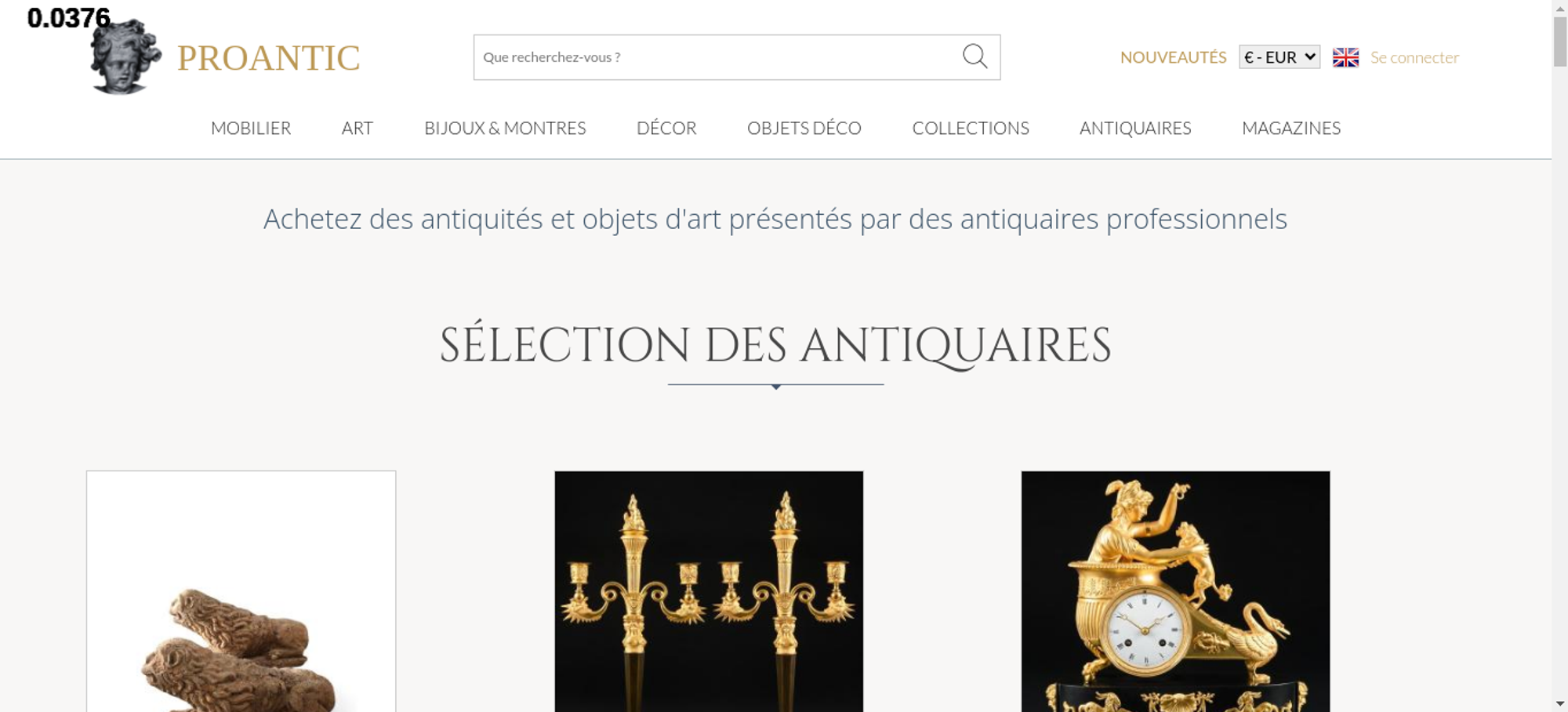
Task: Open the gilded mantel clock thumbnail
Action: click(1175, 591)
